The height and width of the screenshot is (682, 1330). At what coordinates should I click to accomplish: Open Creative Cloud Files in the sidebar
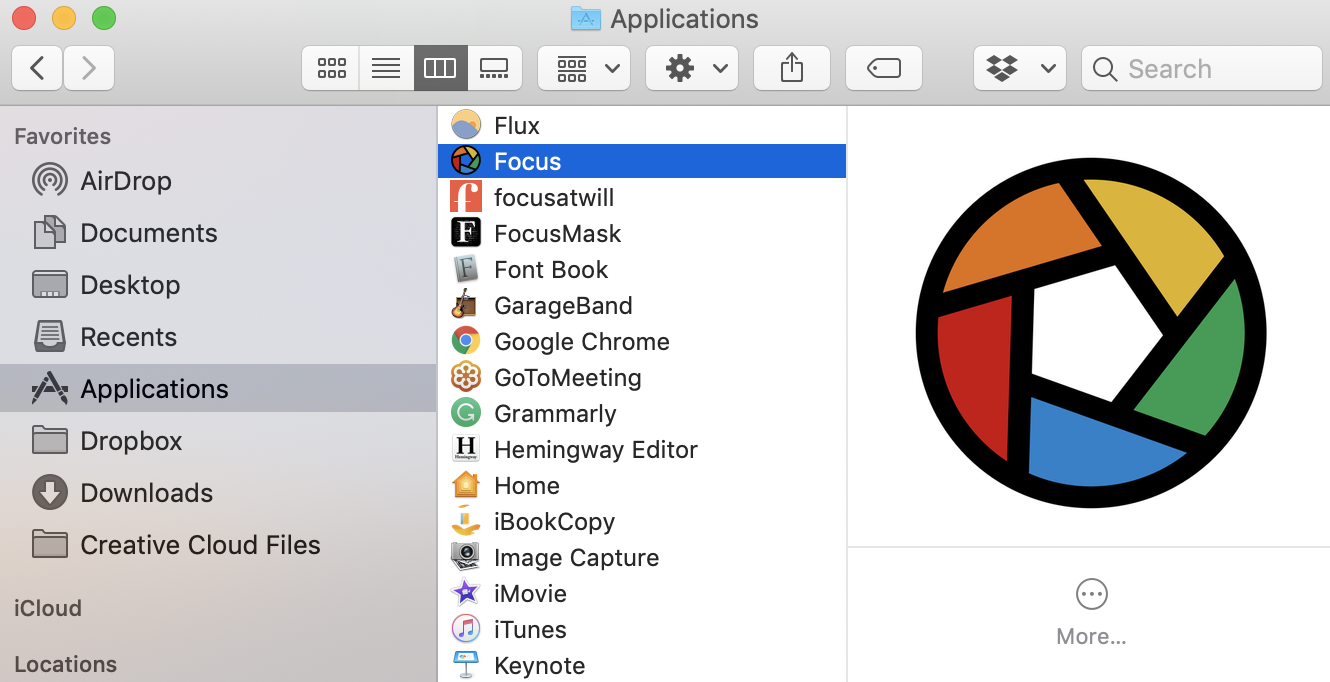tap(218, 545)
